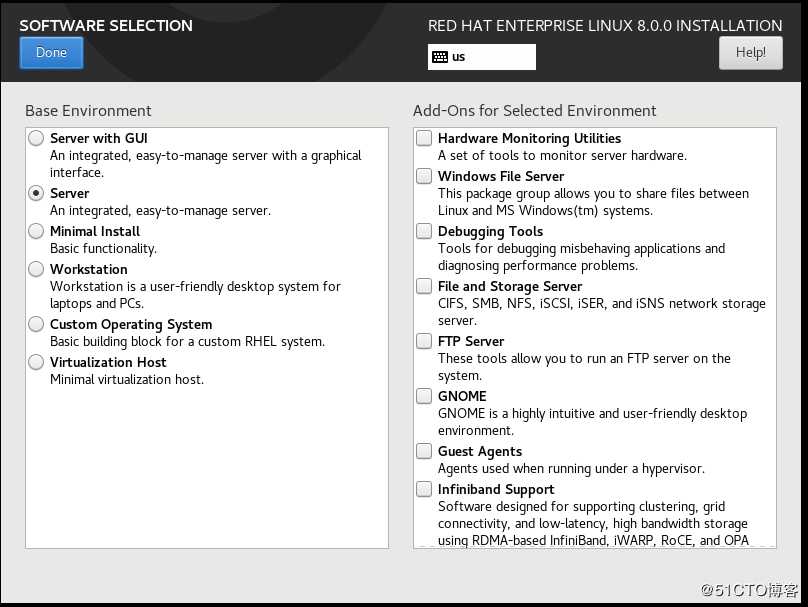Select Virtualization Host radio button
This screenshot has height=607, width=808.
pyautogui.click(x=36, y=362)
